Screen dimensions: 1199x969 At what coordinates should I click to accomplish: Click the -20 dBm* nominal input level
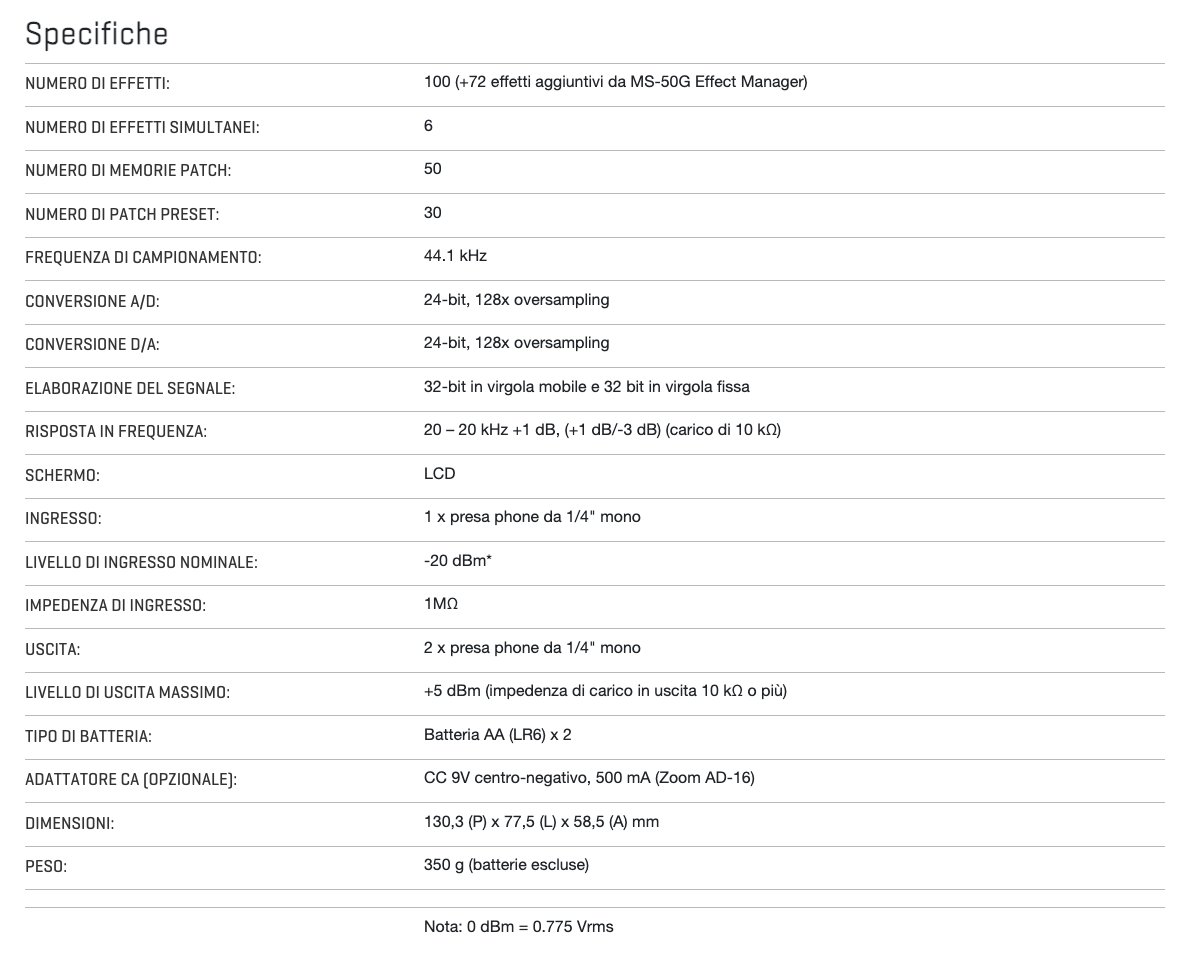click(x=457, y=561)
